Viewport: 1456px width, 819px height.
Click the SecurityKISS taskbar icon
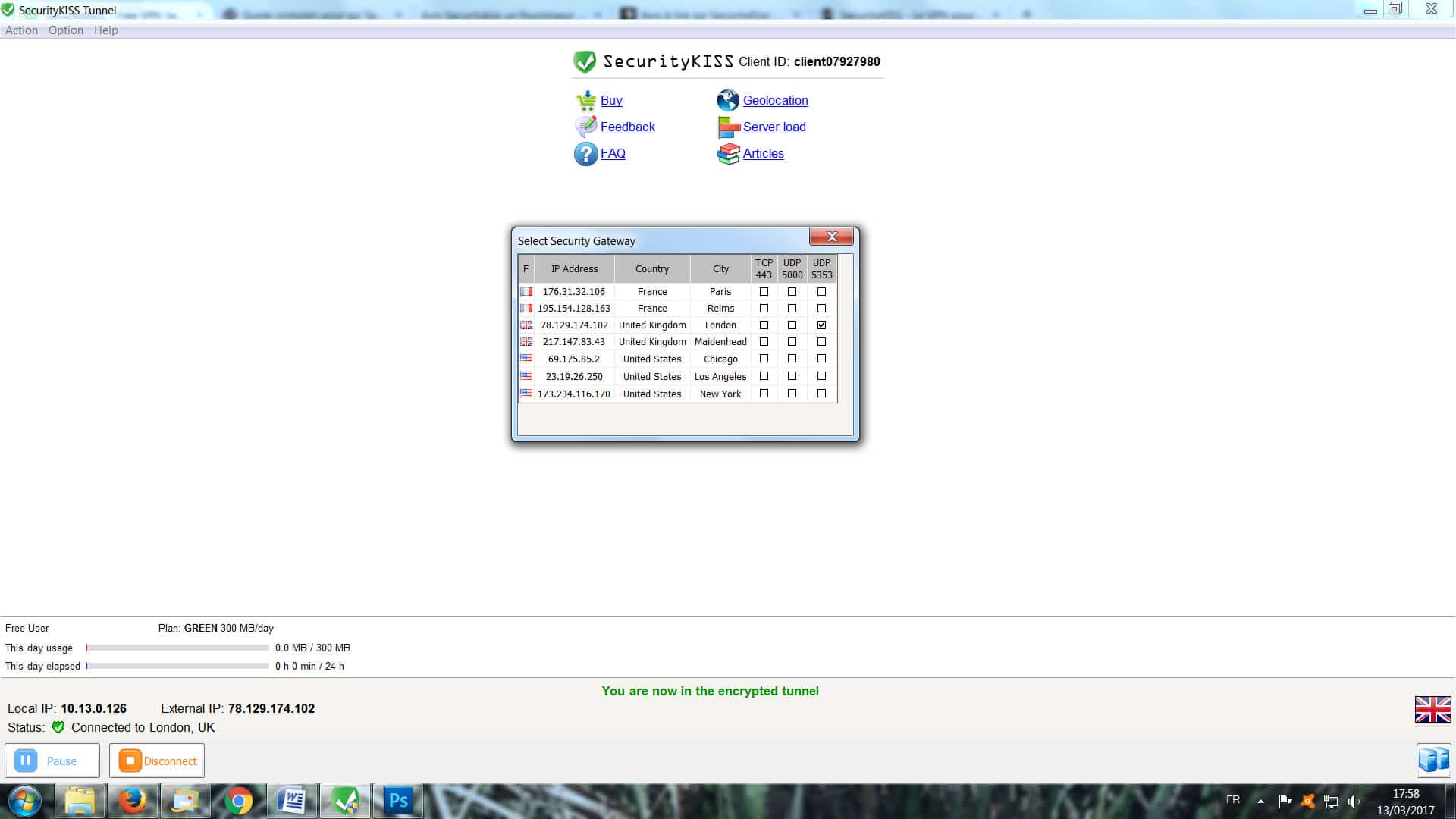(344, 801)
